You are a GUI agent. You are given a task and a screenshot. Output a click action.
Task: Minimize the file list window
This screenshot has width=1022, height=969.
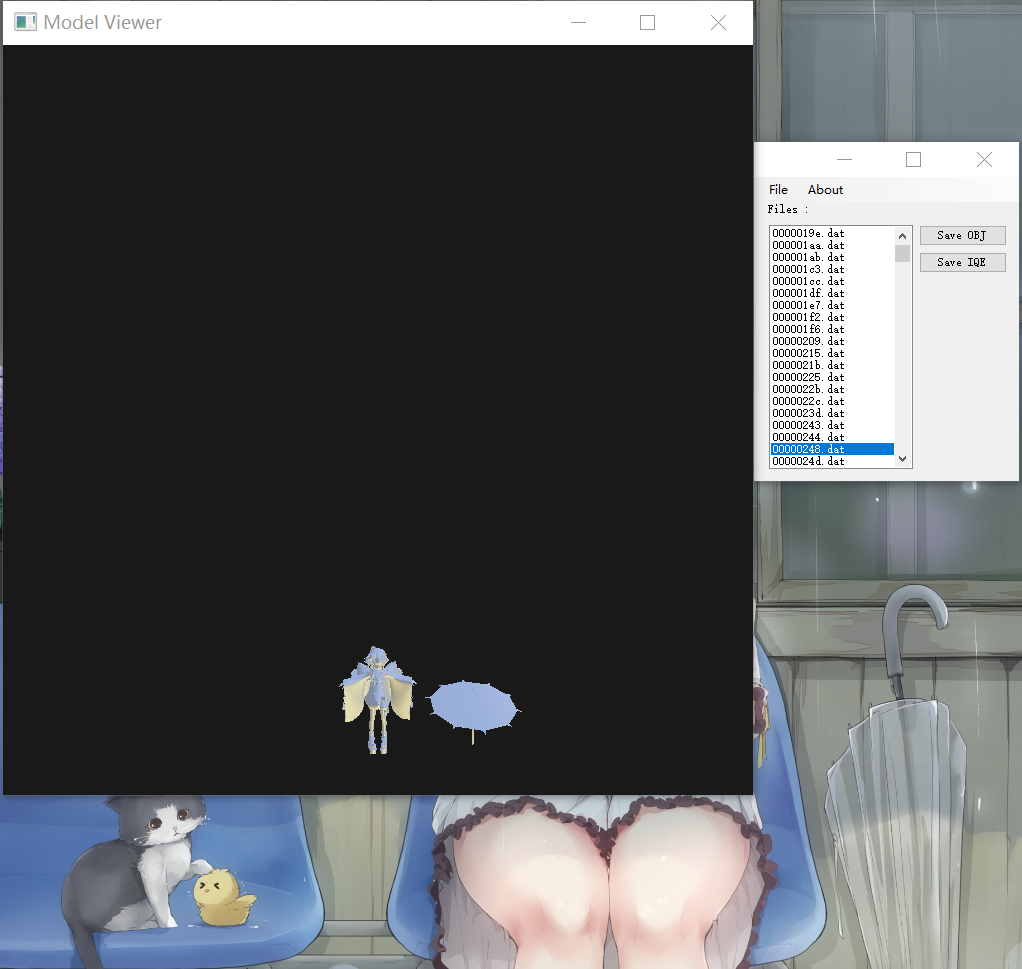coord(844,160)
